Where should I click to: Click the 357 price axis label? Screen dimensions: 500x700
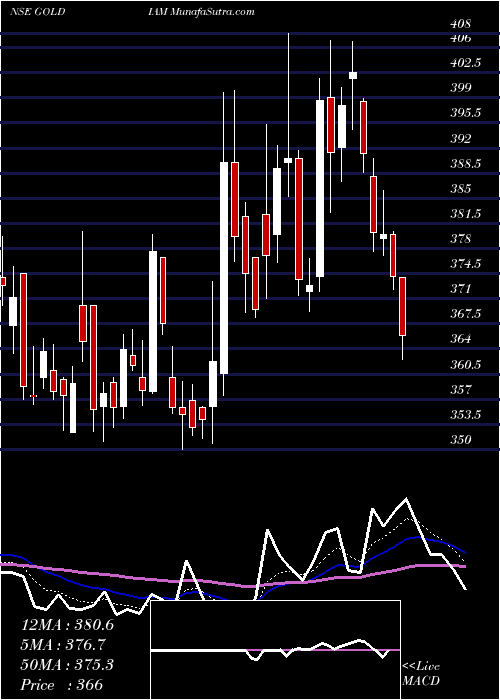click(x=461, y=390)
